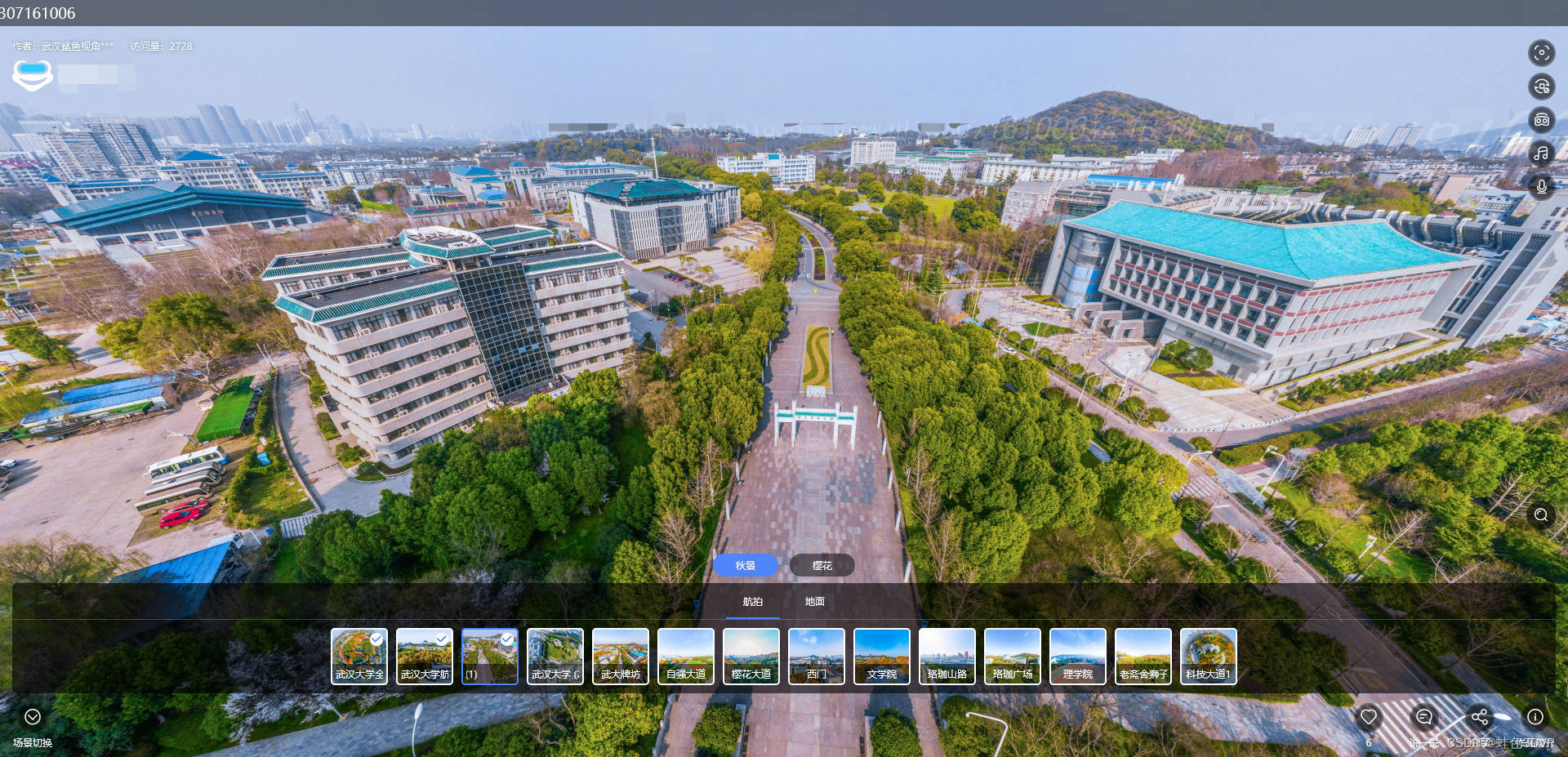Image resolution: width=1568 pixels, height=757 pixels.
Task: Enable VR glasses mode
Action: [1541, 120]
